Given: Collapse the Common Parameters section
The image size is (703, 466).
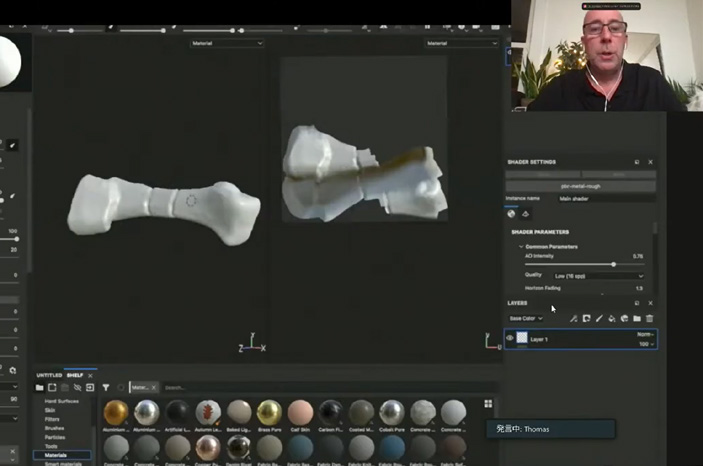Looking at the screenshot, I should (520, 246).
